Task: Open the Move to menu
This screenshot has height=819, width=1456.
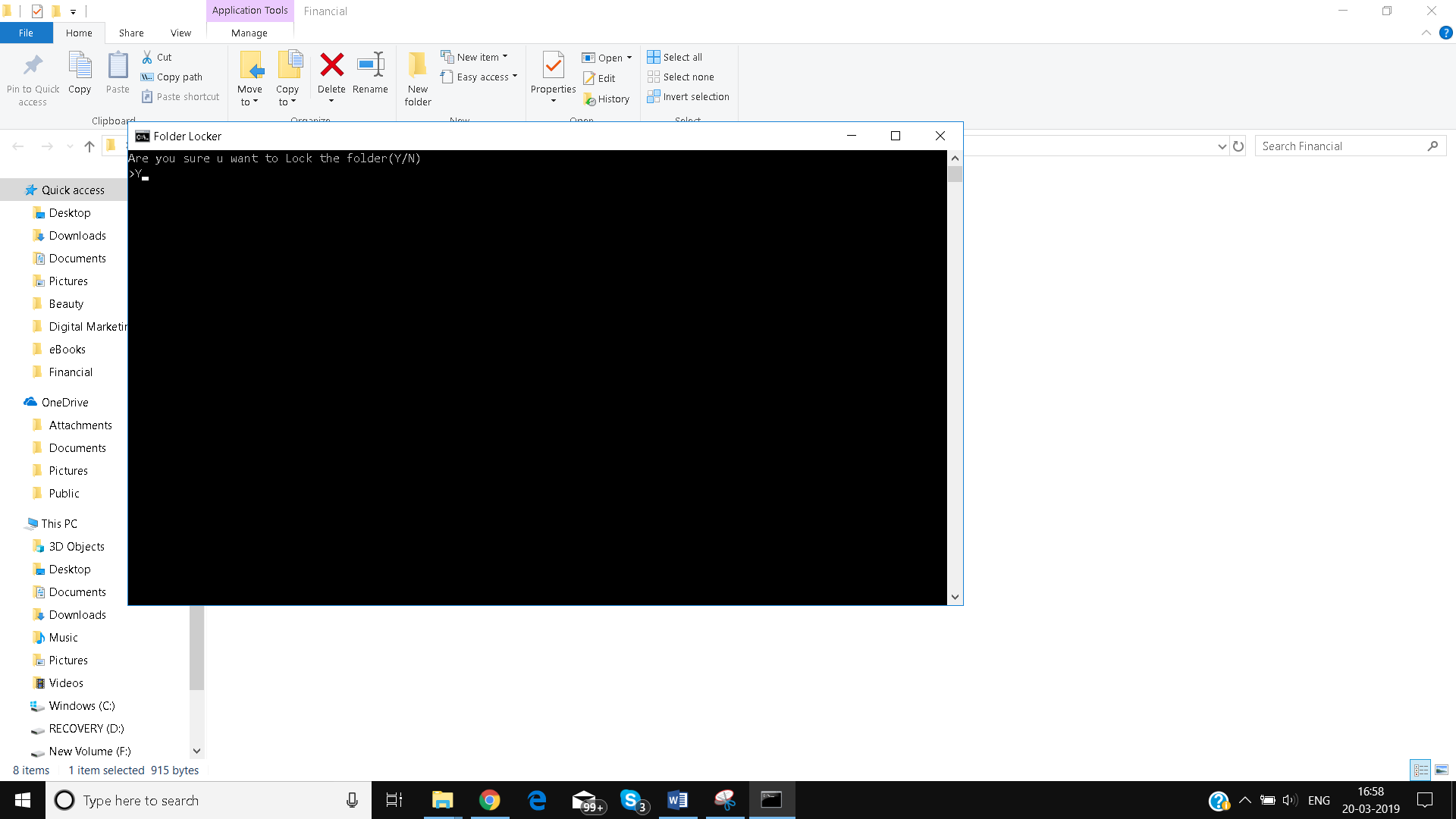Action: [x=249, y=79]
